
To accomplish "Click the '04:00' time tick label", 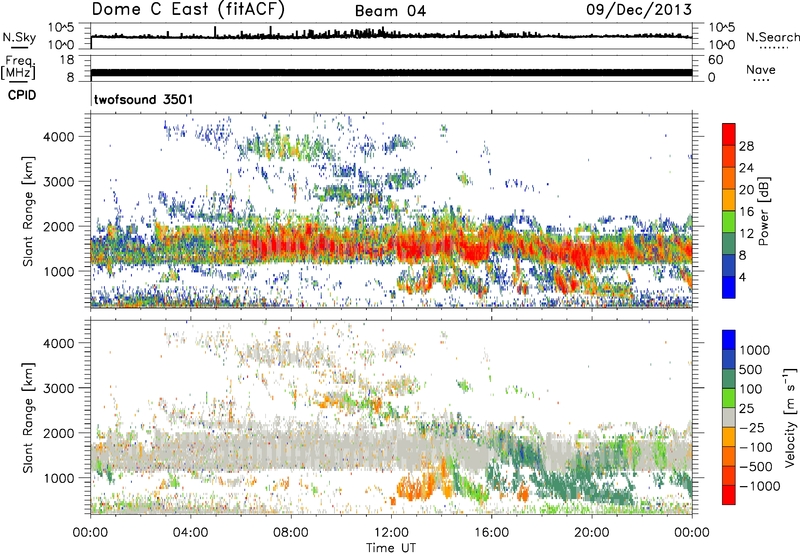I will coord(190,533).
